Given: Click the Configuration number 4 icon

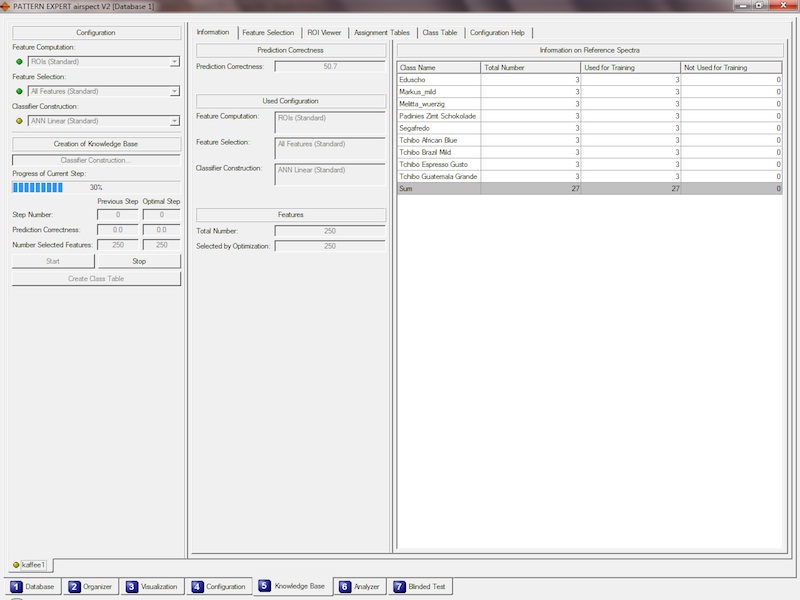Looking at the screenshot, I should pyautogui.click(x=197, y=587).
